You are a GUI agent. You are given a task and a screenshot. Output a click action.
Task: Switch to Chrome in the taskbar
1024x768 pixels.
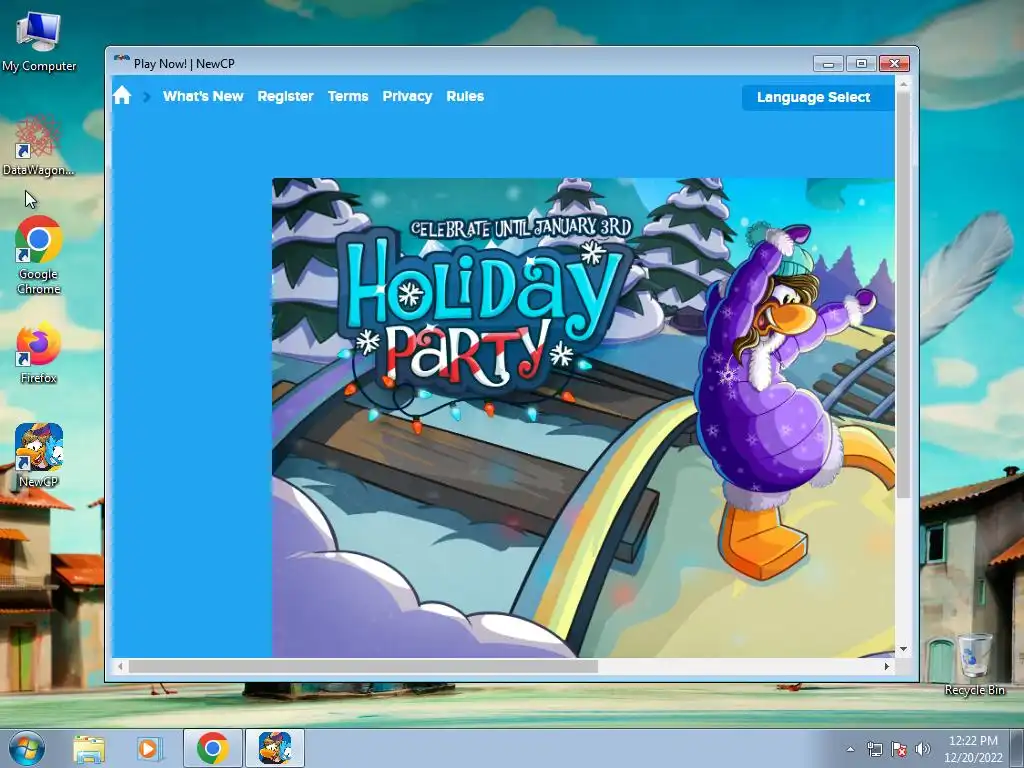(213, 748)
